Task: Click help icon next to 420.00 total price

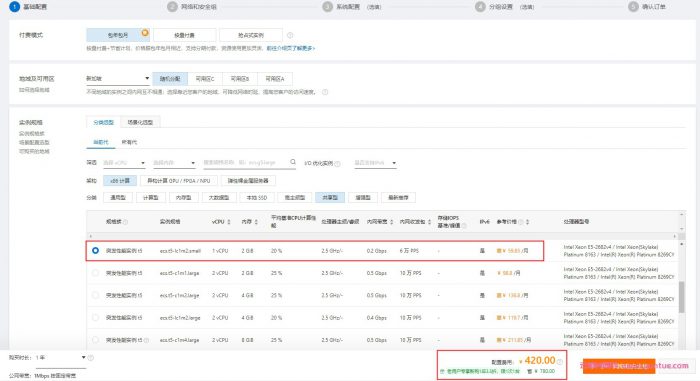Action: pyautogui.click(x=560, y=361)
